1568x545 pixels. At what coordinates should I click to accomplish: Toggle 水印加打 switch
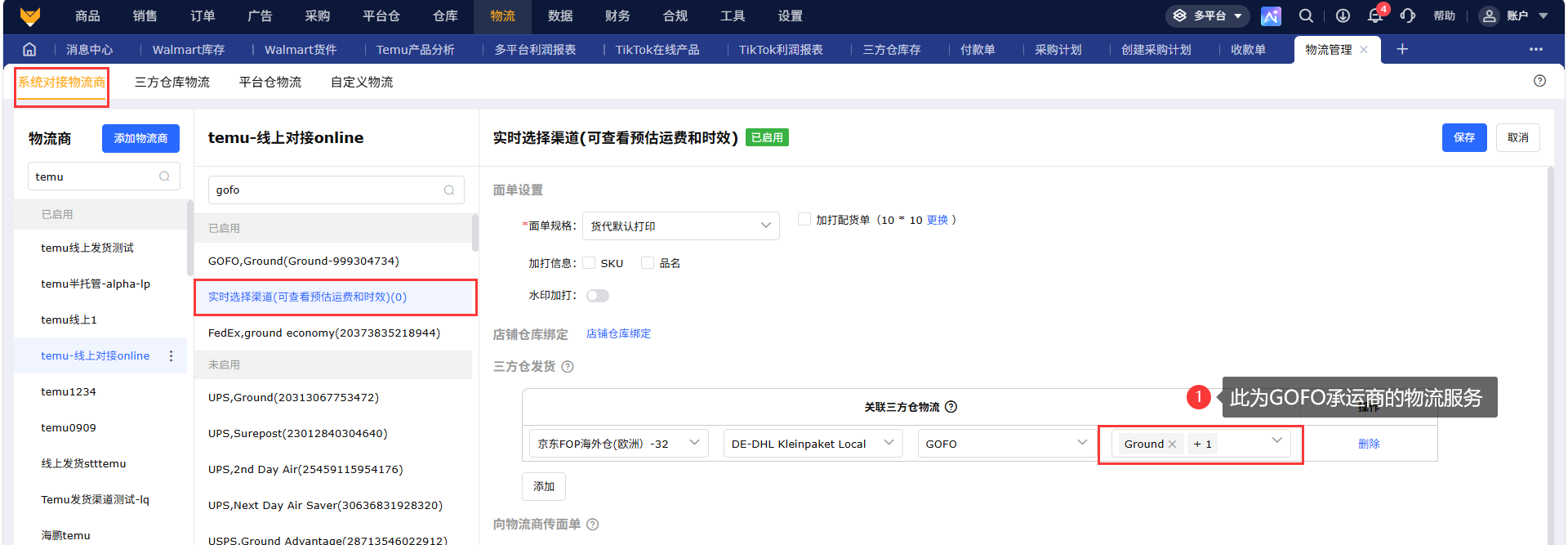pos(597,296)
